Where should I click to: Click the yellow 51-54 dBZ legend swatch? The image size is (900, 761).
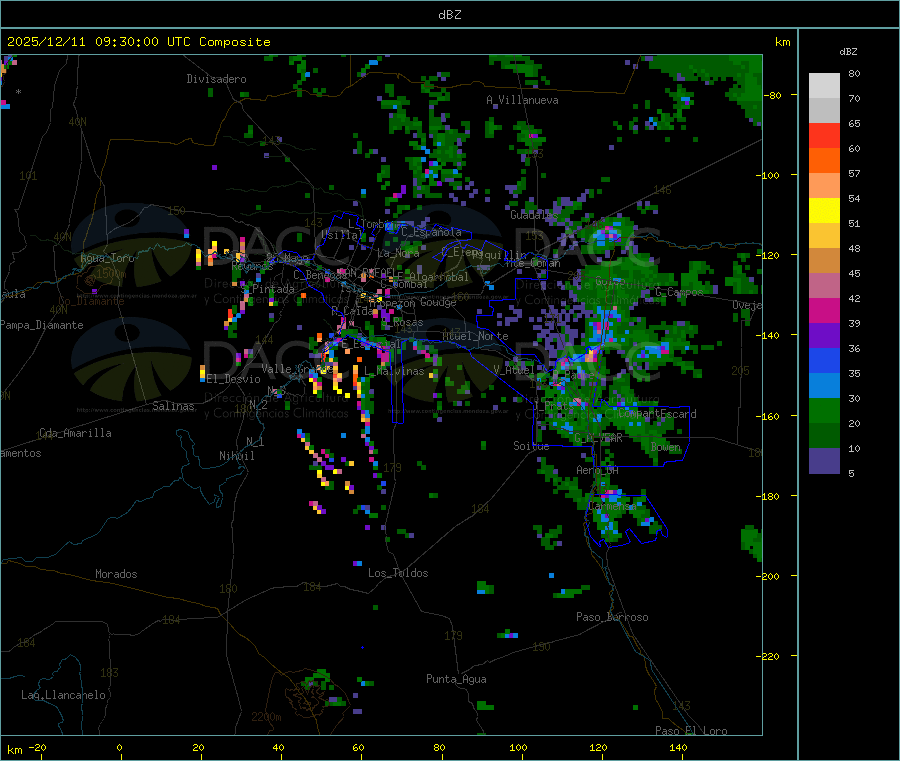coord(824,211)
